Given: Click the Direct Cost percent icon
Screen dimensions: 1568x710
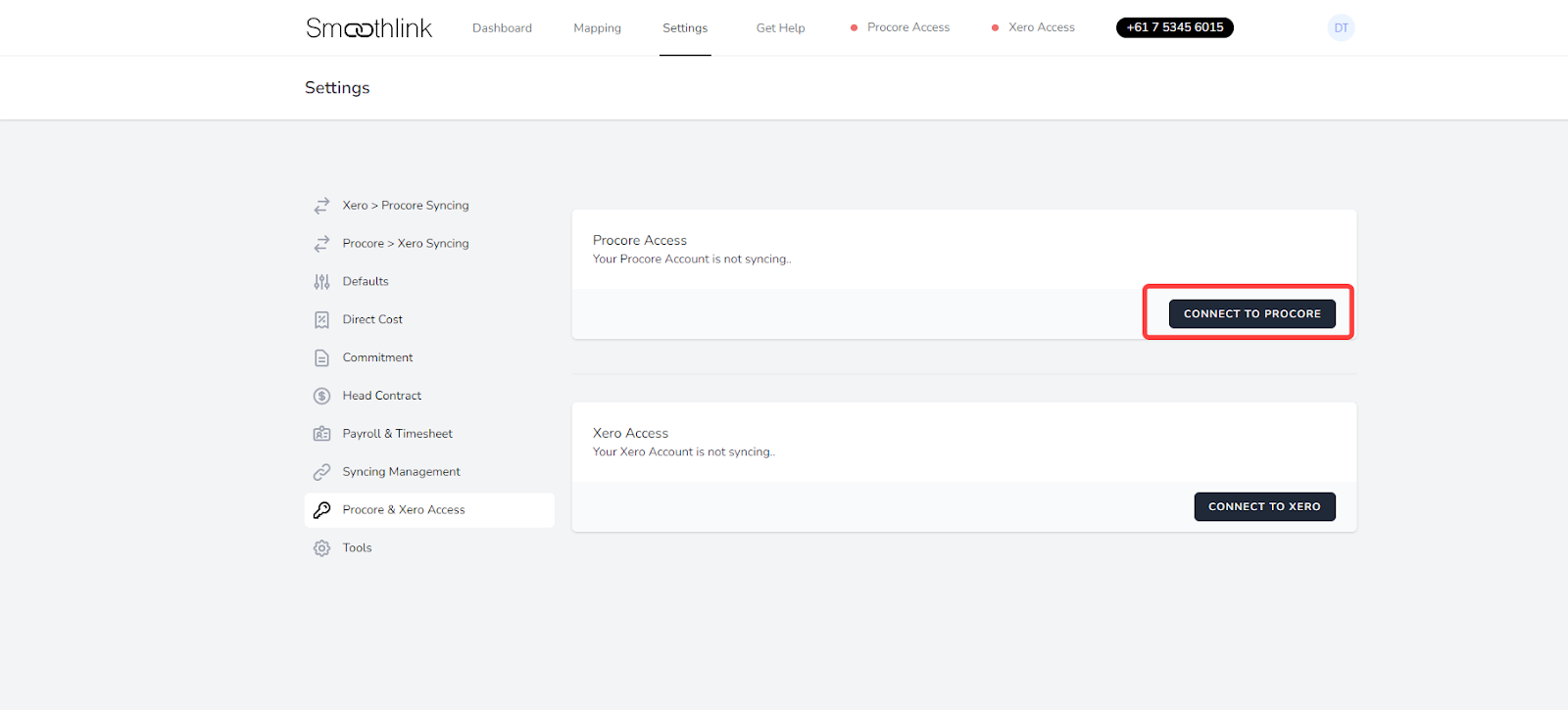Looking at the screenshot, I should tap(321, 320).
